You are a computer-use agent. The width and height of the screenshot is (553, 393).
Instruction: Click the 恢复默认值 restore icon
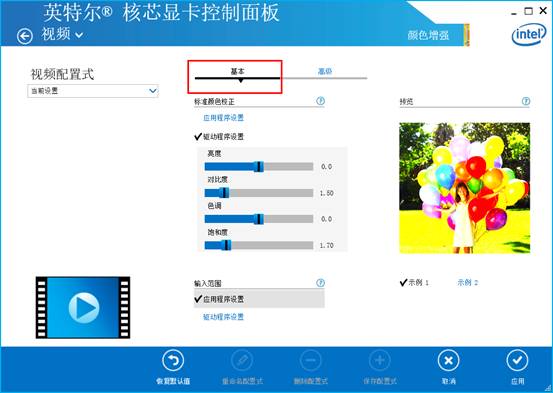point(173,361)
